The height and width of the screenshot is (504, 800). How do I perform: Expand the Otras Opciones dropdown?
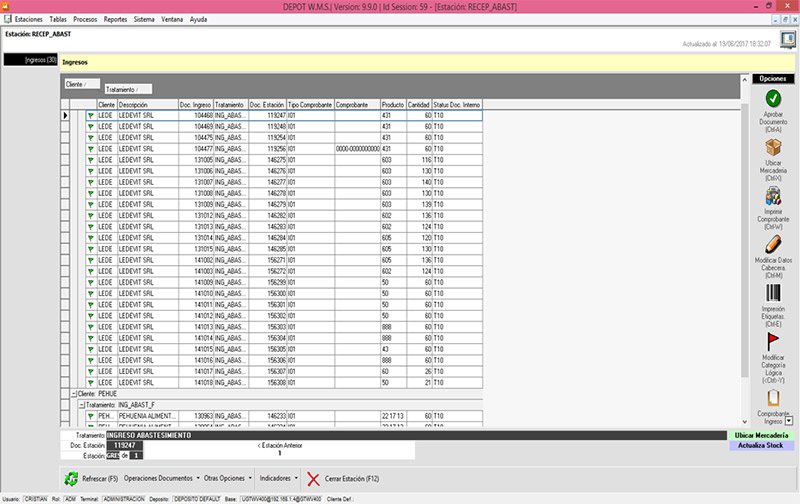pyautogui.click(x=226, y=479)
